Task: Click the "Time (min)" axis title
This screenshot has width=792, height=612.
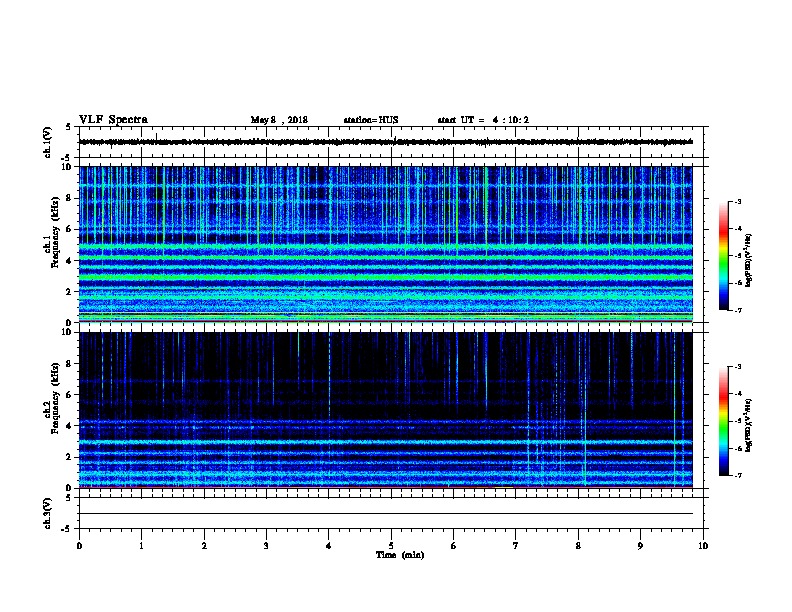Action: (400, 555)
